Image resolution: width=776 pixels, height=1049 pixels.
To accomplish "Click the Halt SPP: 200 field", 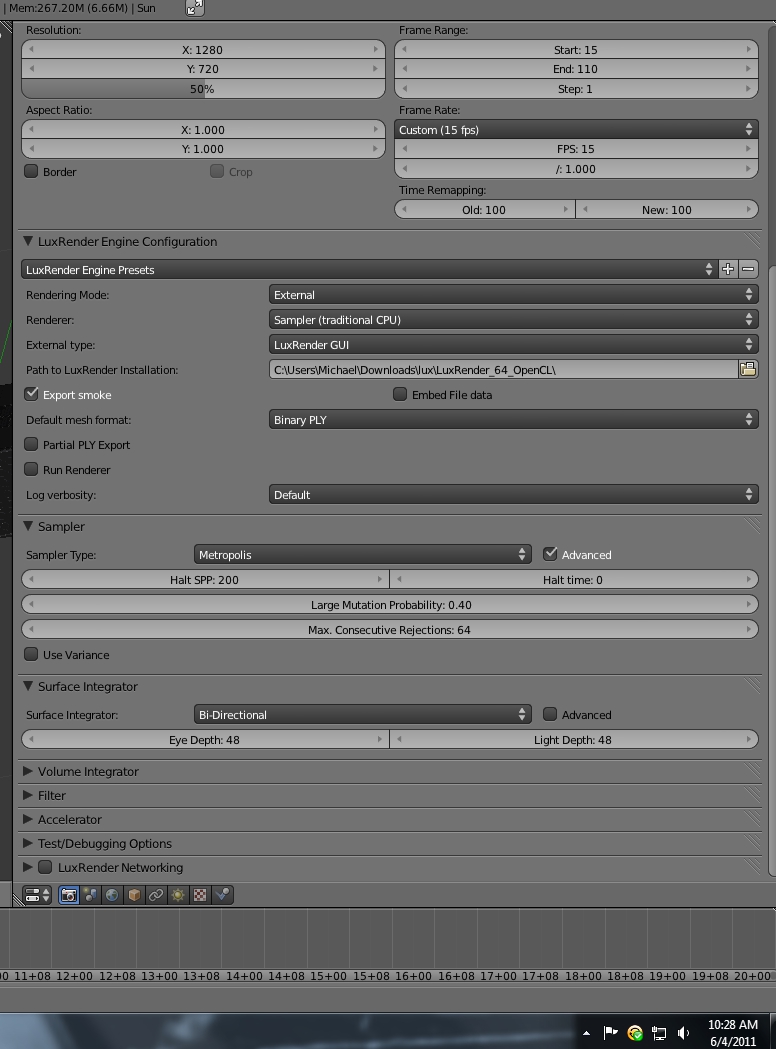I will 205,579.
